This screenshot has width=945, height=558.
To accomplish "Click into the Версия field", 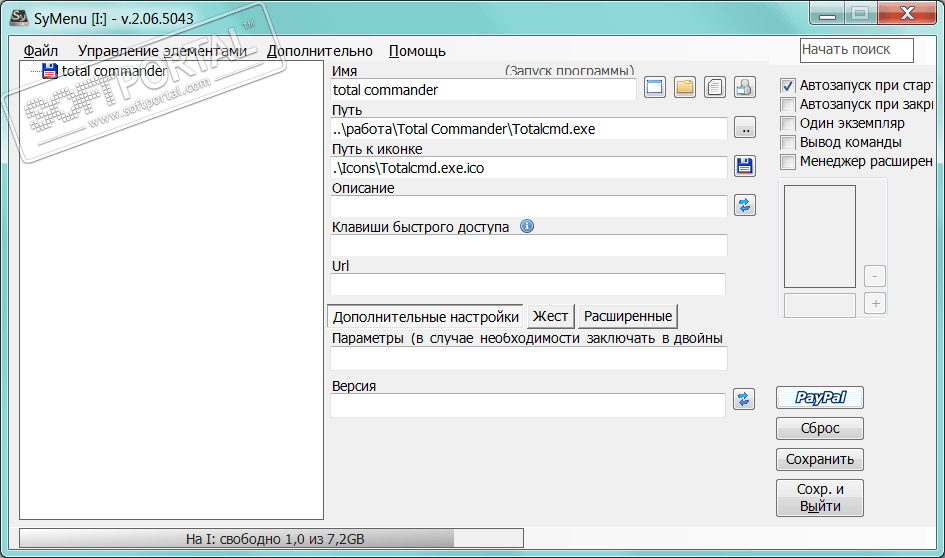I will click(528, 406).
